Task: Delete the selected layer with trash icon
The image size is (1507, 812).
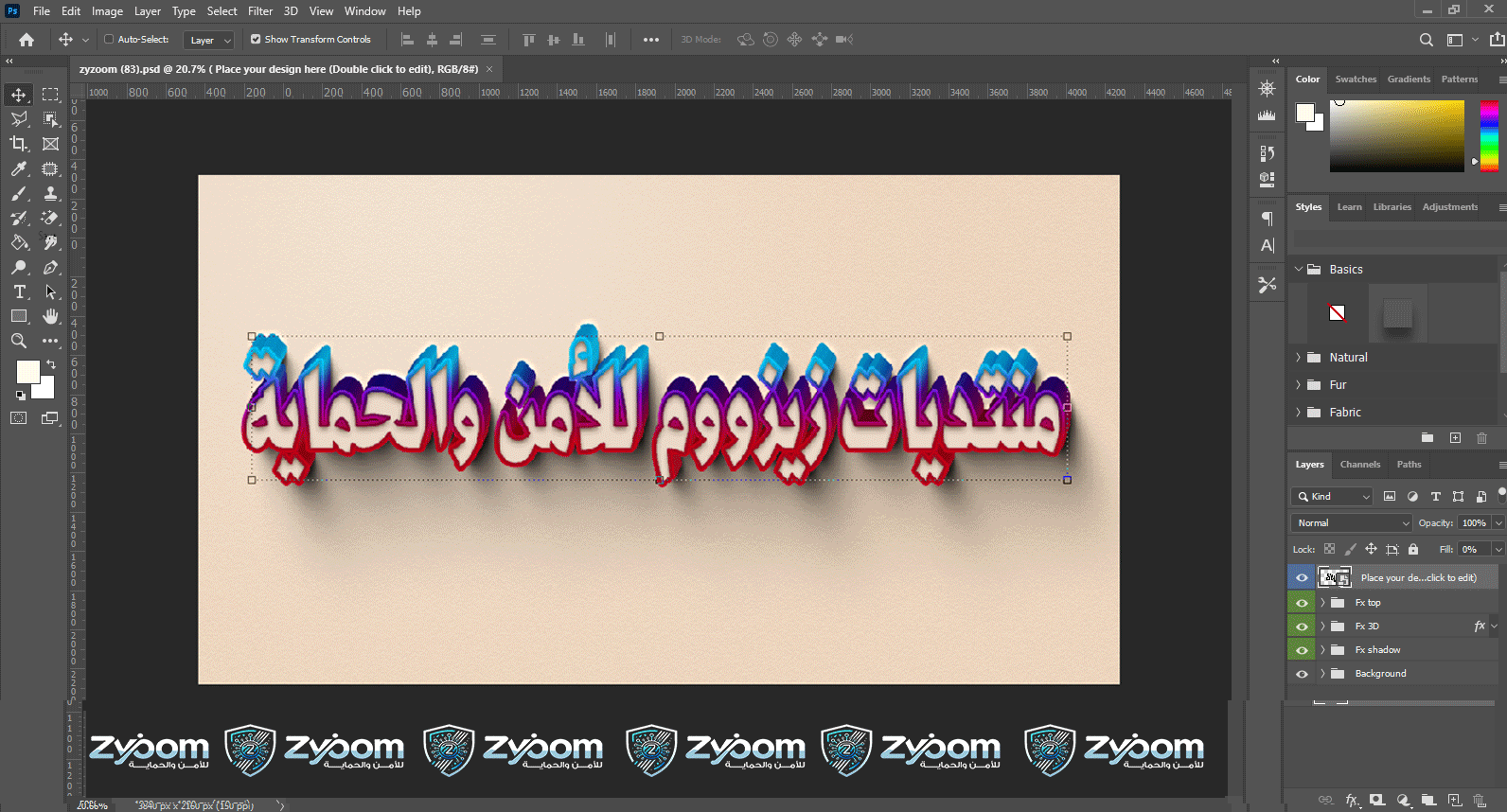Action: [1480, 800]
